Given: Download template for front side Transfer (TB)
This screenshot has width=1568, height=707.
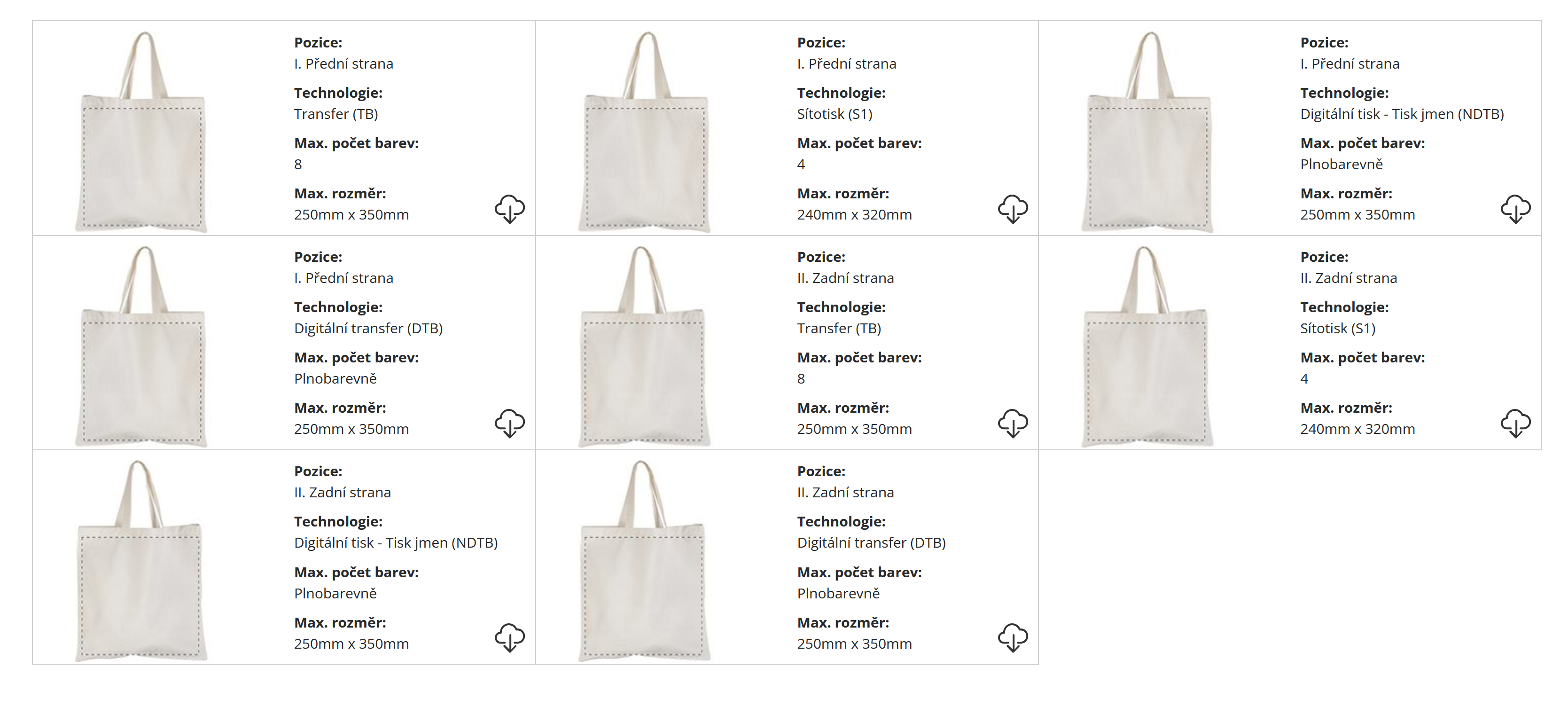Looking at the screenshot, I should (509, 209).
